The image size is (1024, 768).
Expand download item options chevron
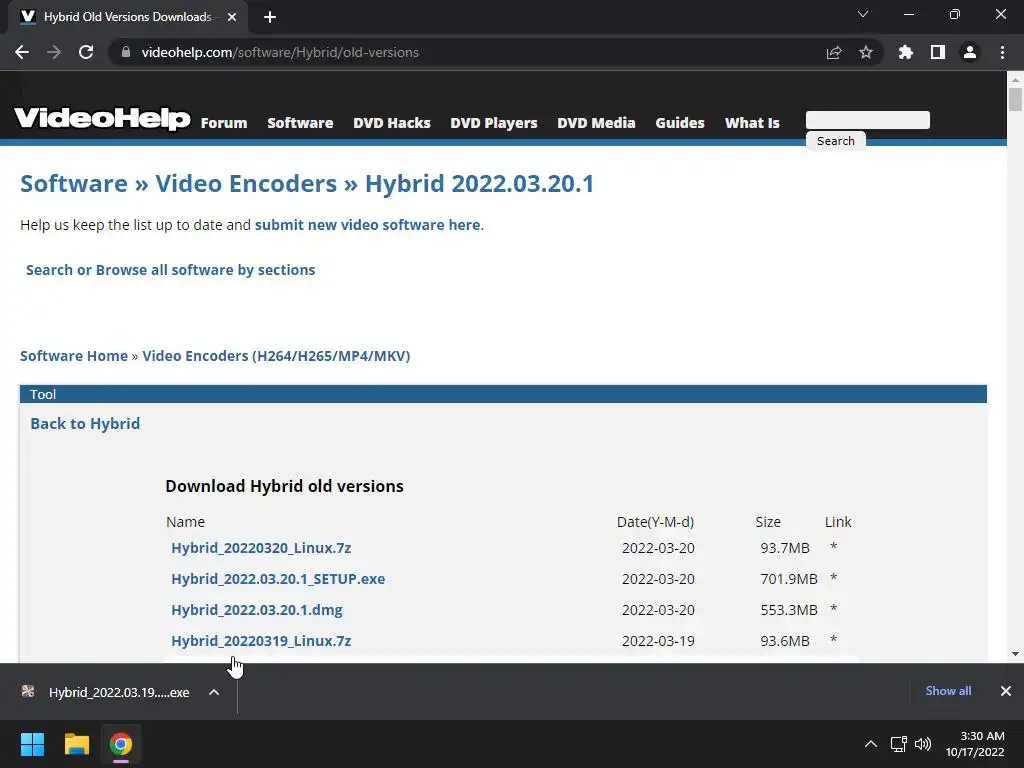click(214, 692)
